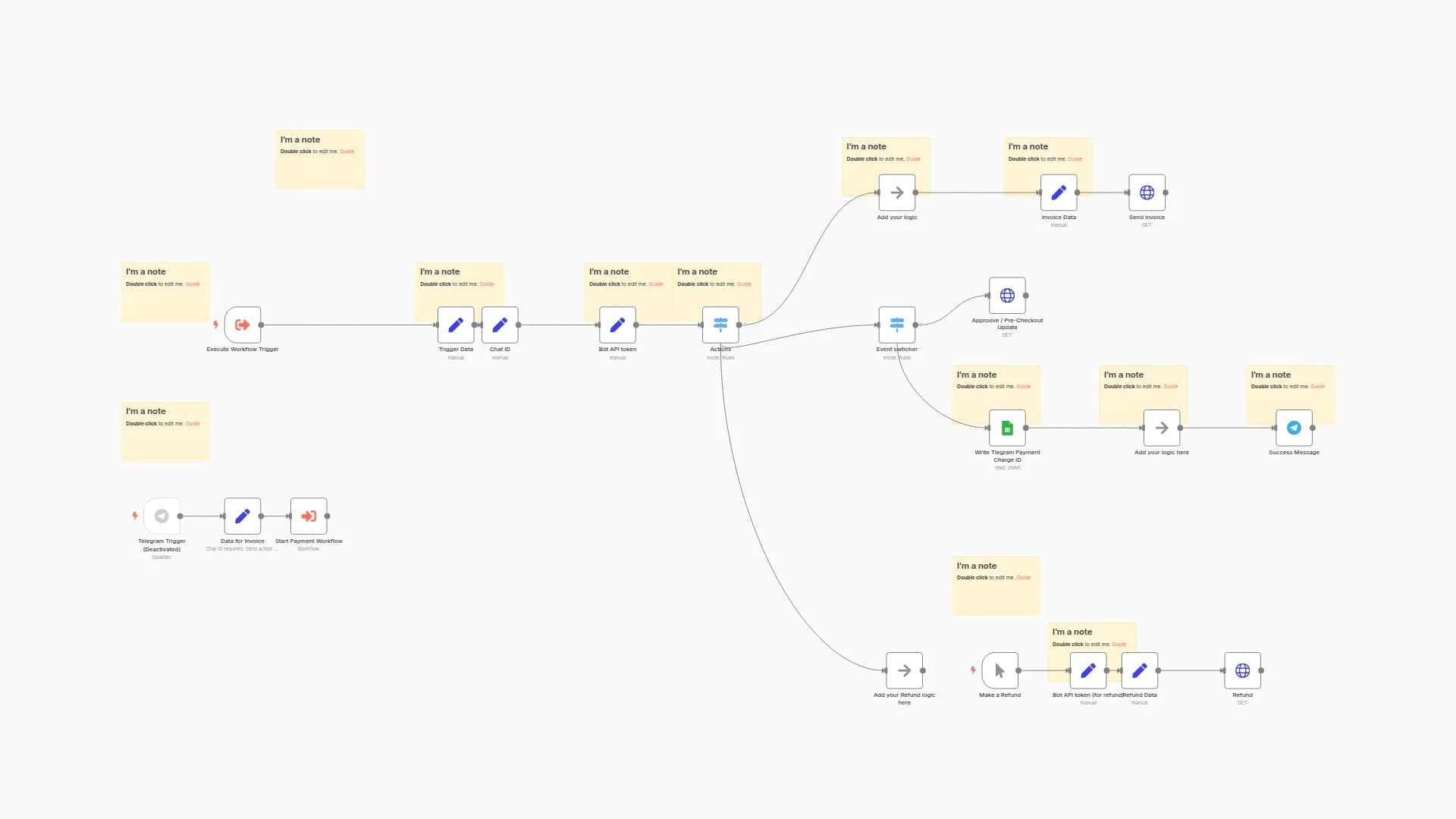Click the 'Make a Refund' label text
Screen dimensions: 1456x819
[1000, 695]
